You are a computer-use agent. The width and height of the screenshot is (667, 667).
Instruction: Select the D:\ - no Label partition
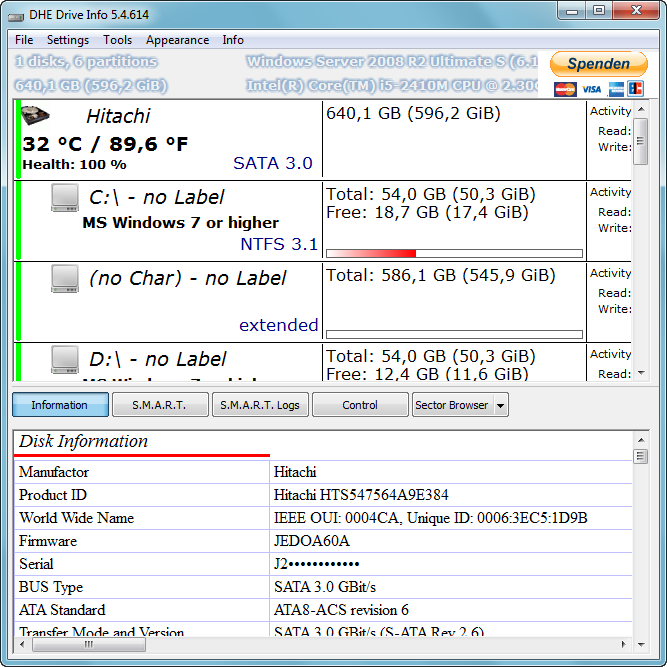tap(158, 359)
